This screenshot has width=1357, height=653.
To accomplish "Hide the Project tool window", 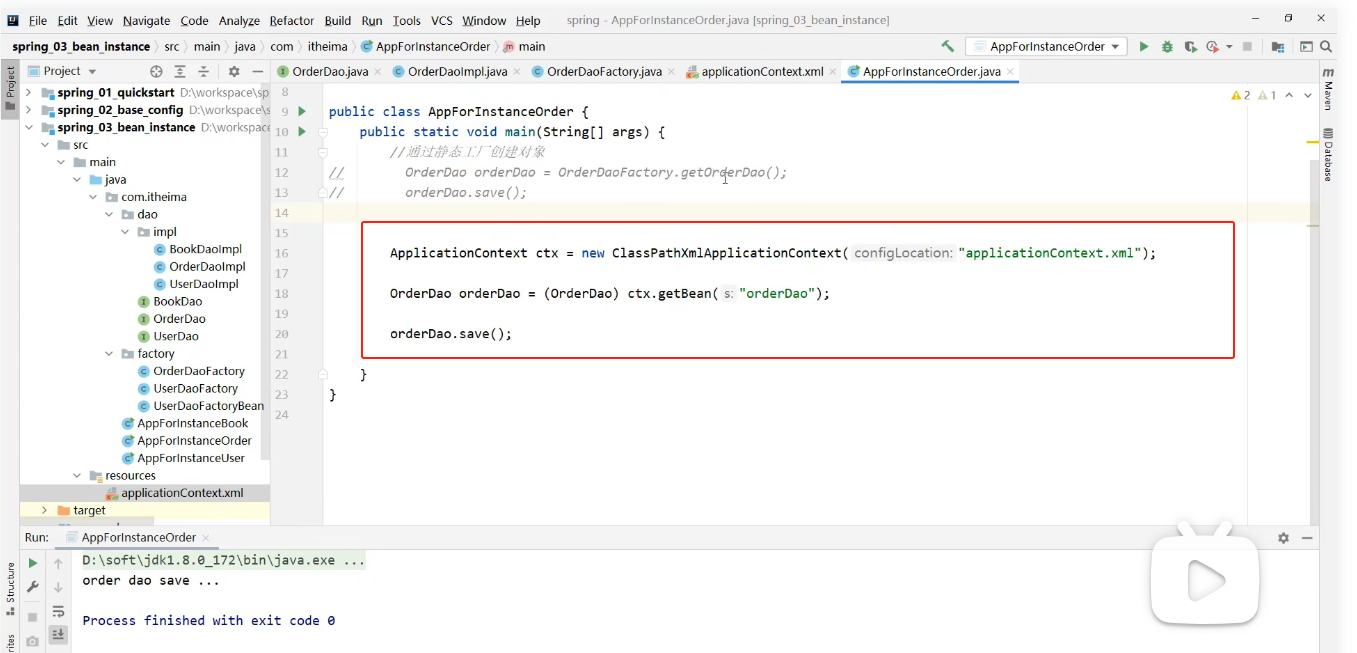I will (x=258, y=71).
